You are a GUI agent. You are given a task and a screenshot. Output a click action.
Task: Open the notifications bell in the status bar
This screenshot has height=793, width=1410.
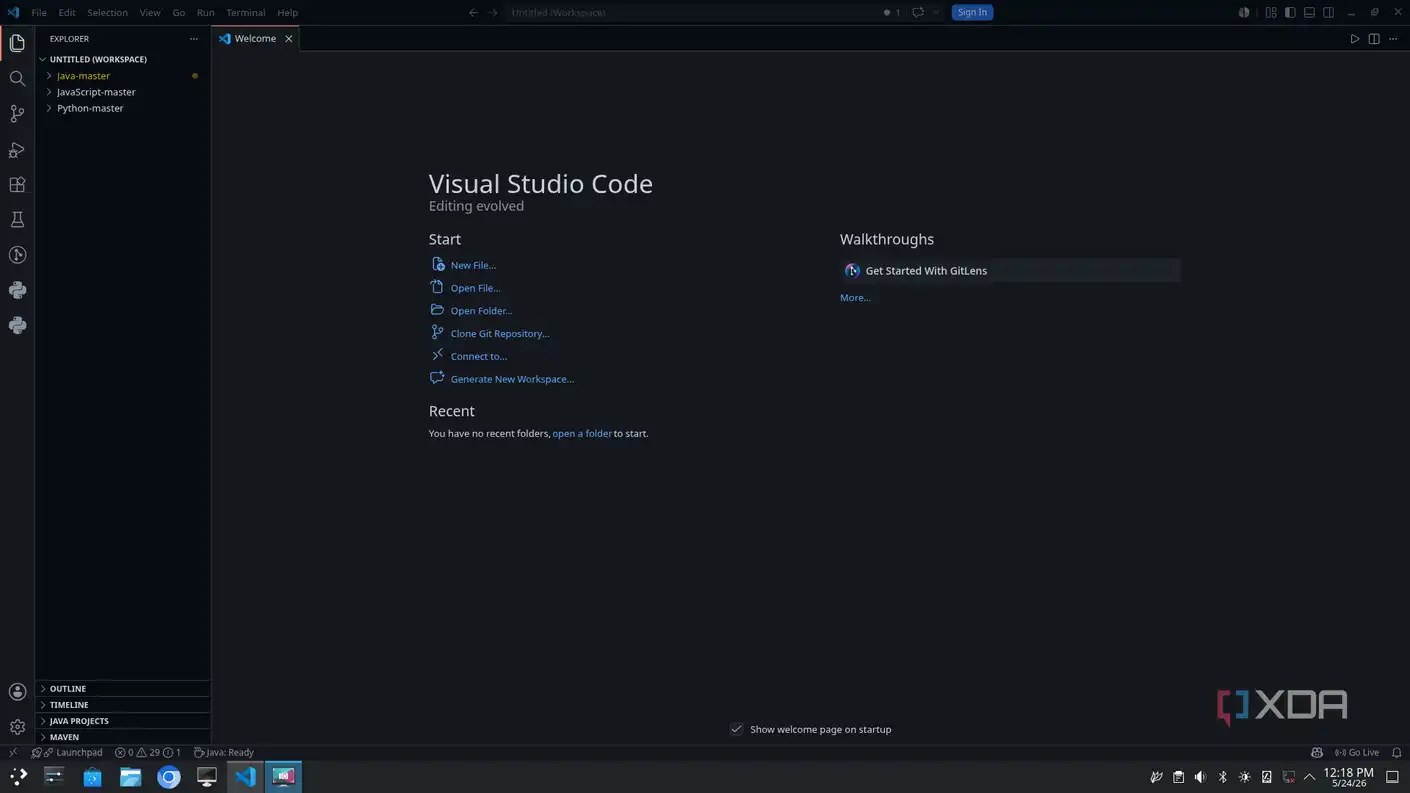coord(1397,752)
